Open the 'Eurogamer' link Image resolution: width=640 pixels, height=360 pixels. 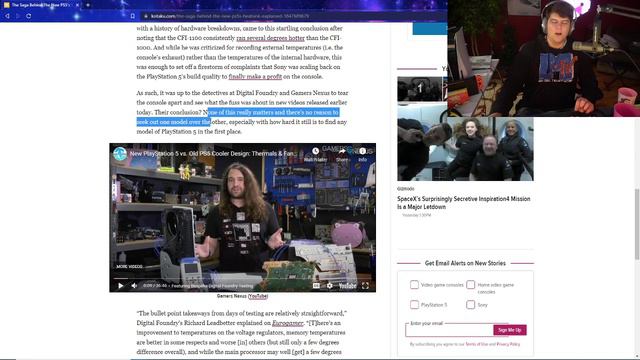point(287,323)
